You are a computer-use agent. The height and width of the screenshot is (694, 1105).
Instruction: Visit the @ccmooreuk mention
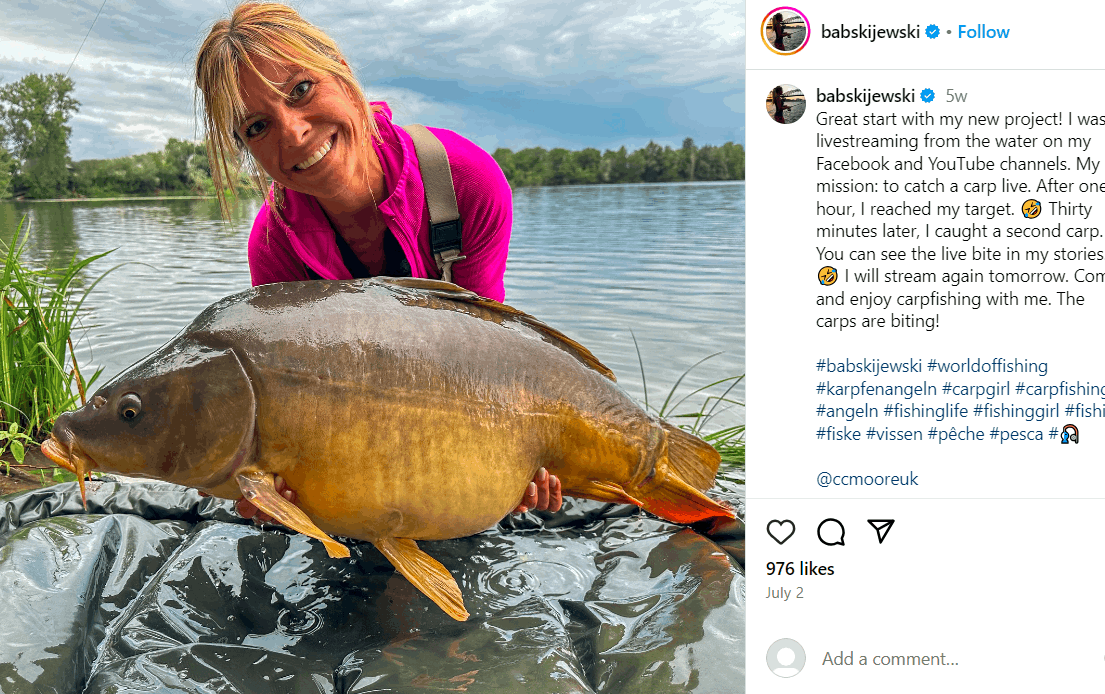pyautogui.click(x=867, y=479)
